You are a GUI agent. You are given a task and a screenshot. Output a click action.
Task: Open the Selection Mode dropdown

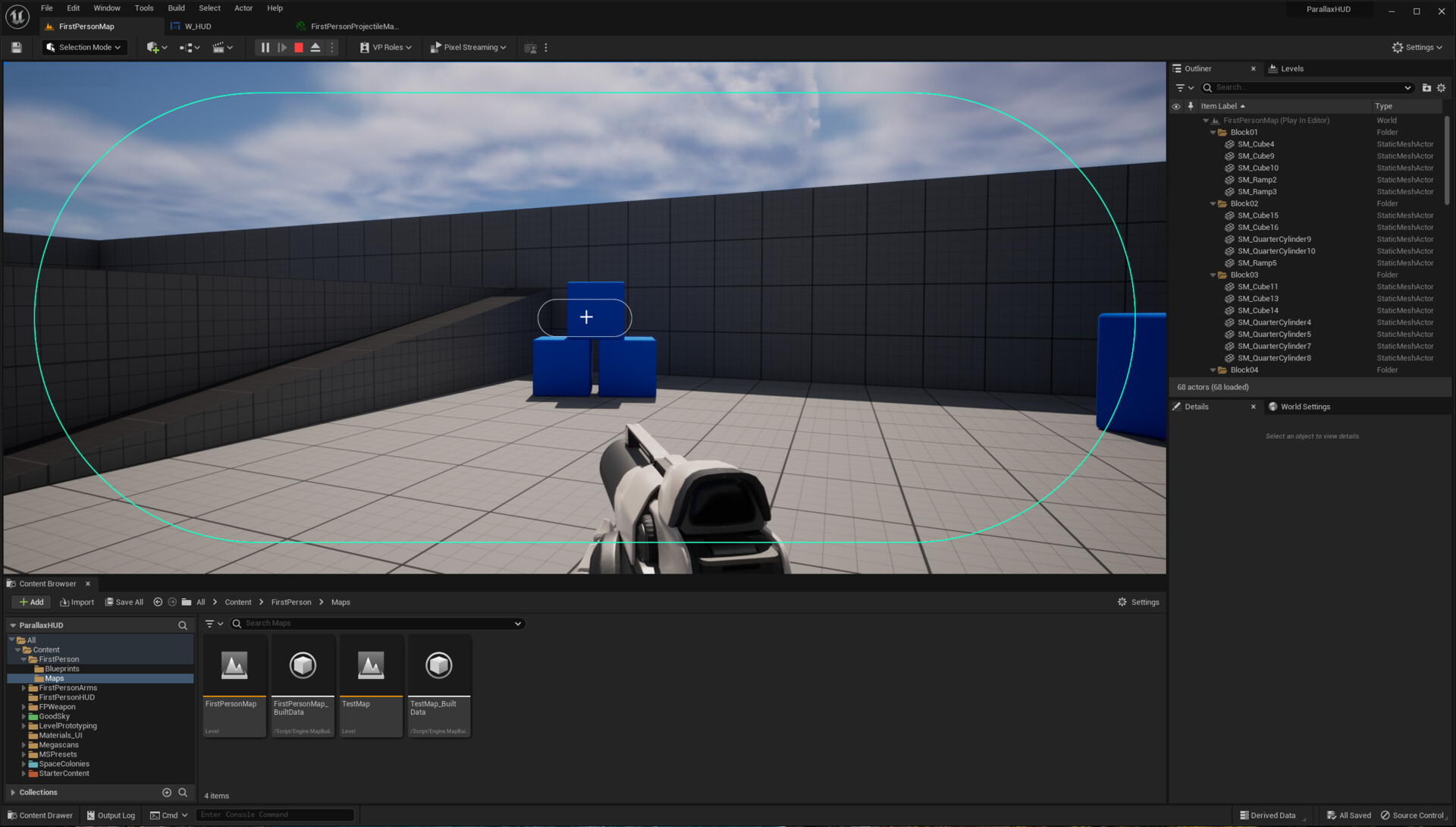click(83, 47)
